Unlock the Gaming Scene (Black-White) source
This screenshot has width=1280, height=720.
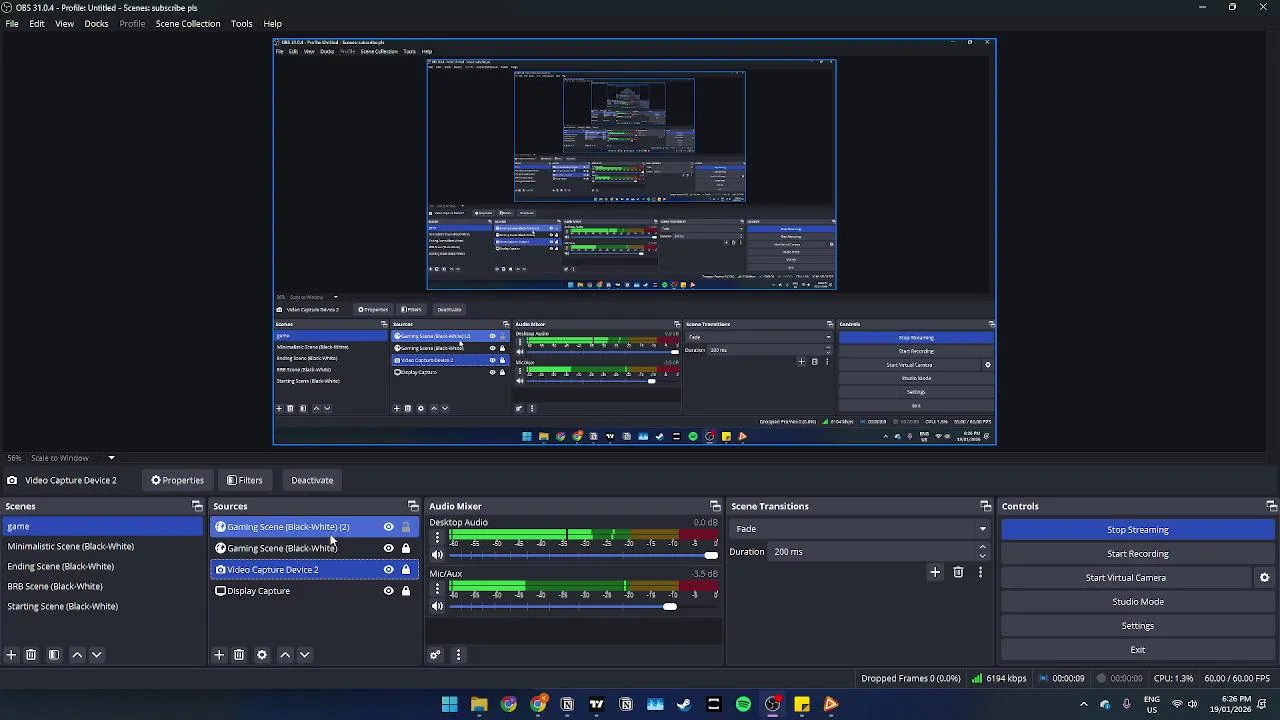(406, 548)
